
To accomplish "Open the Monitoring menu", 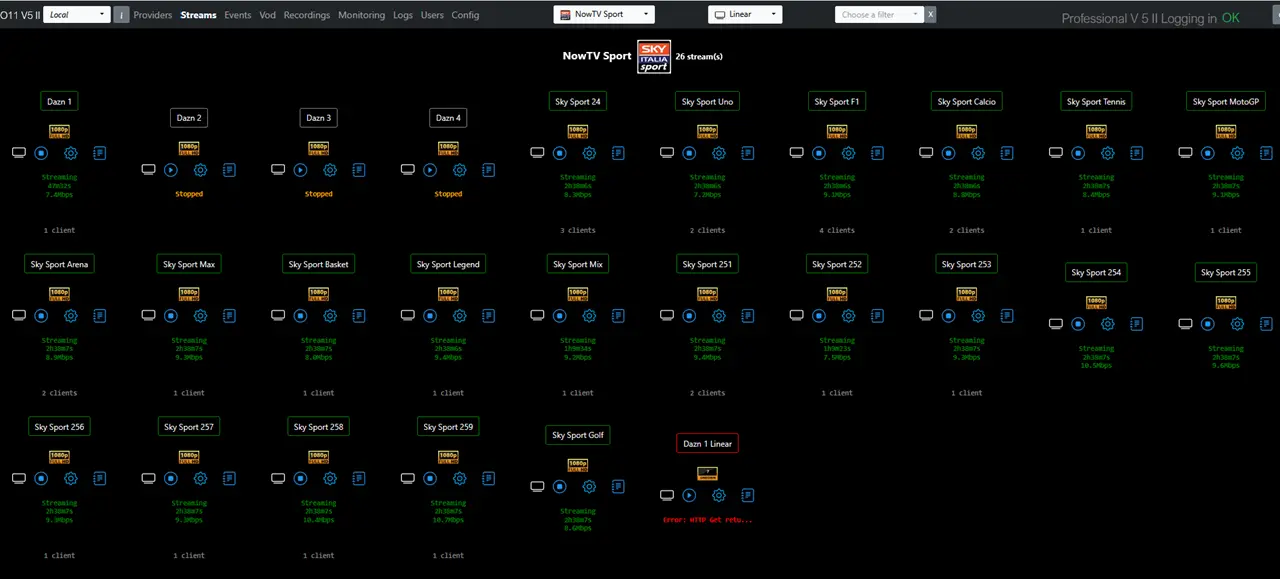I will coord(361,15).
